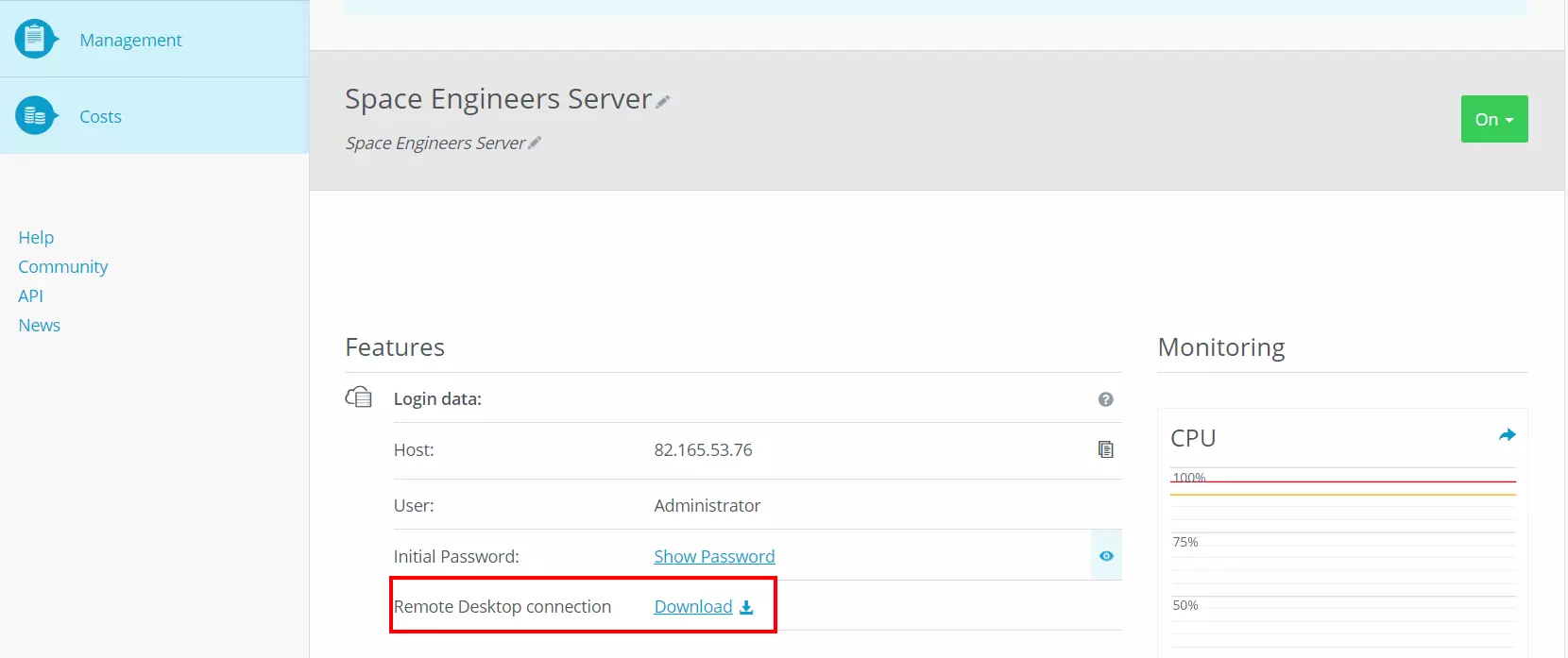
Task: Open the Help link
Action: point(36,237)
